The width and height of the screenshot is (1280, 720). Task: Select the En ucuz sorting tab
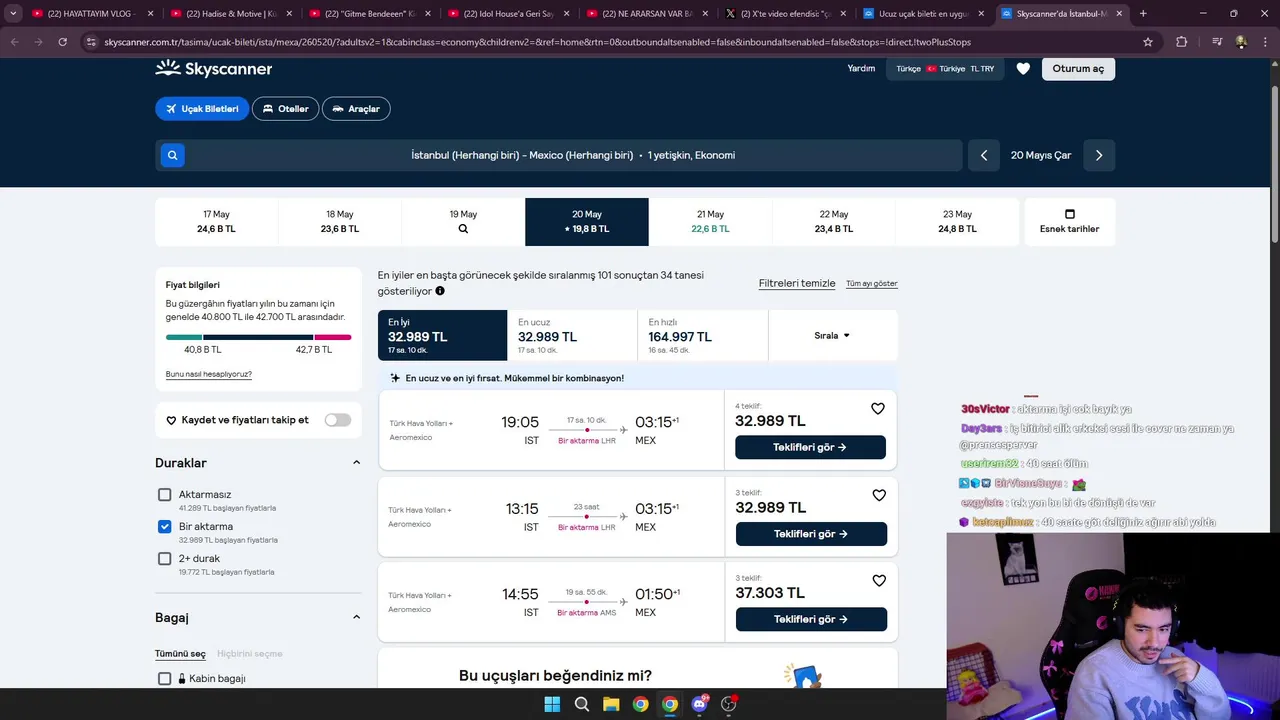pos(572,335)
